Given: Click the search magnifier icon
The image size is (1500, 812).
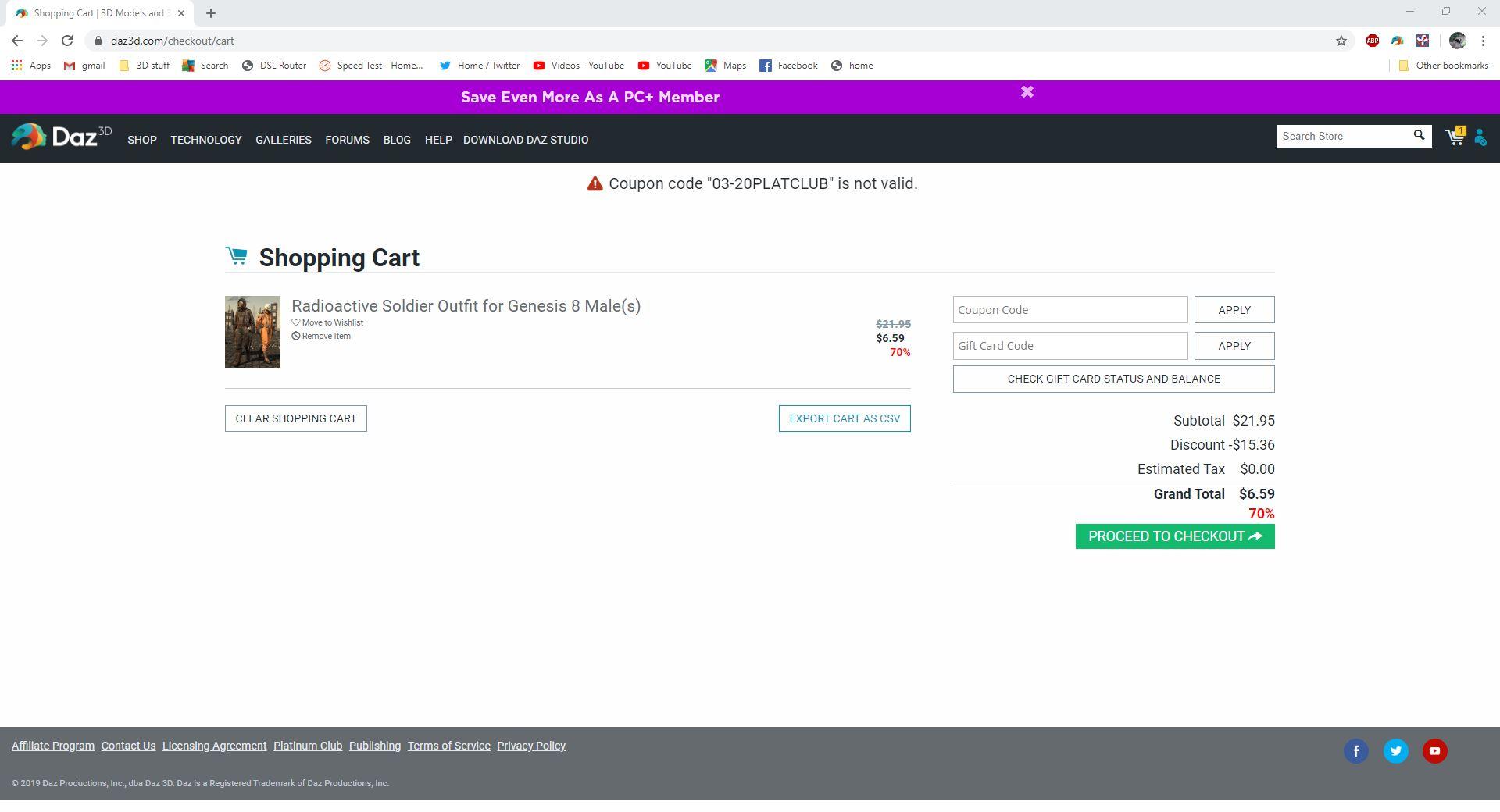Looking at the screenshot, I should [1419, 136].
